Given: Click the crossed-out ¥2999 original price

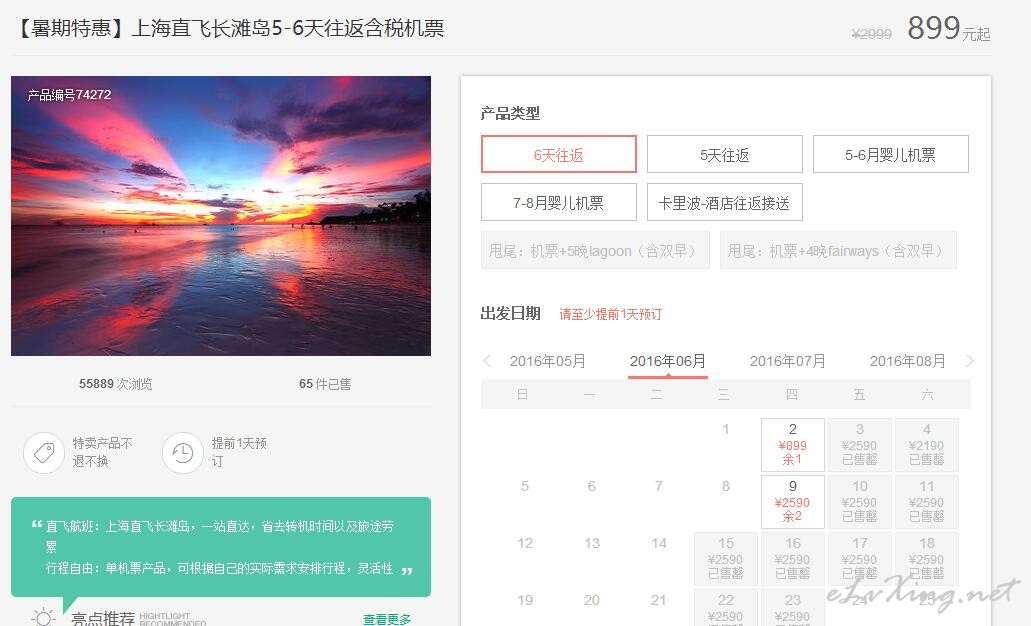Looking at the screenshot, I should pyautogui.click(x=872, y=34).
